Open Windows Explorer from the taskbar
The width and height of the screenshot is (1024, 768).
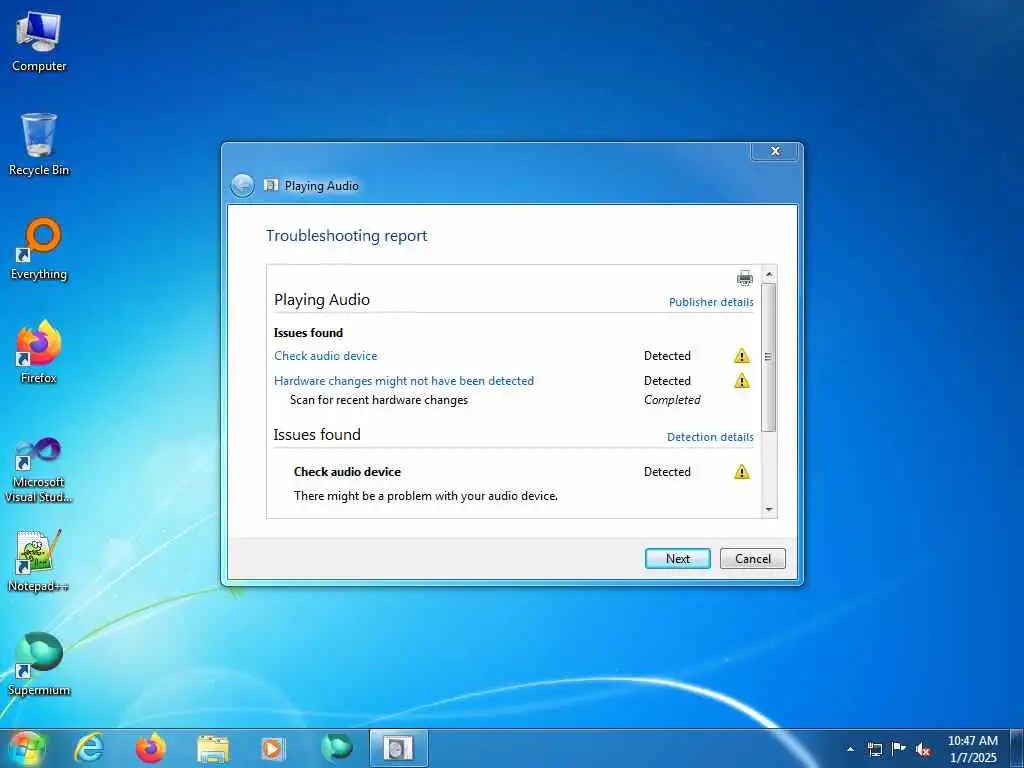pos(212,748)
